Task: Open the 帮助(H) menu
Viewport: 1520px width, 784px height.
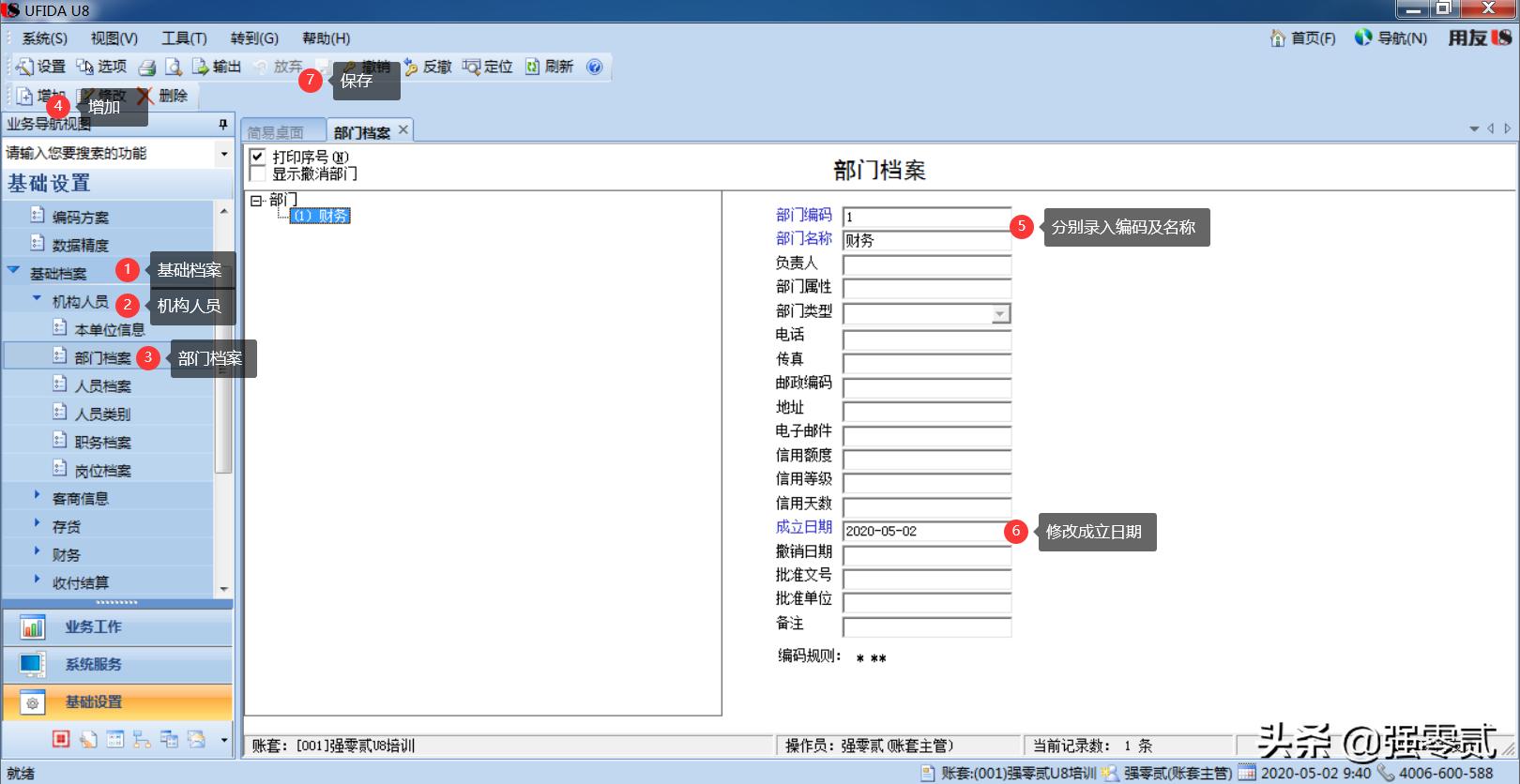Action: click(326, 38)
